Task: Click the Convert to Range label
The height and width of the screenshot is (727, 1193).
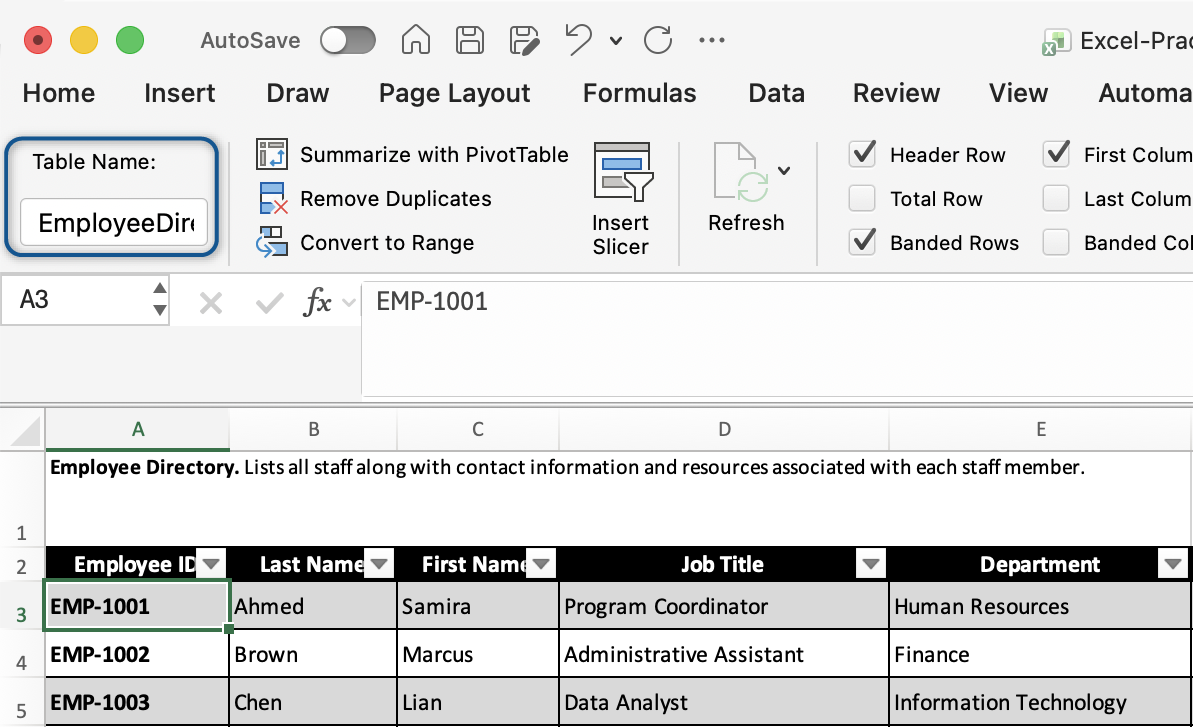Action: 387,242
